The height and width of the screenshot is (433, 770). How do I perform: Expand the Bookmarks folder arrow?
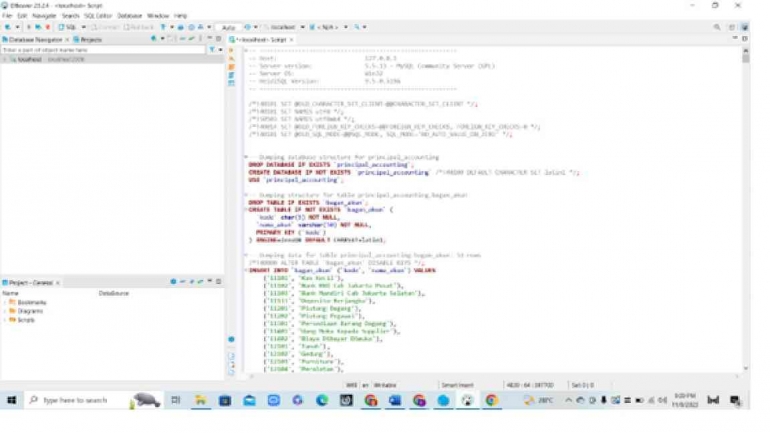click(5, 302)
